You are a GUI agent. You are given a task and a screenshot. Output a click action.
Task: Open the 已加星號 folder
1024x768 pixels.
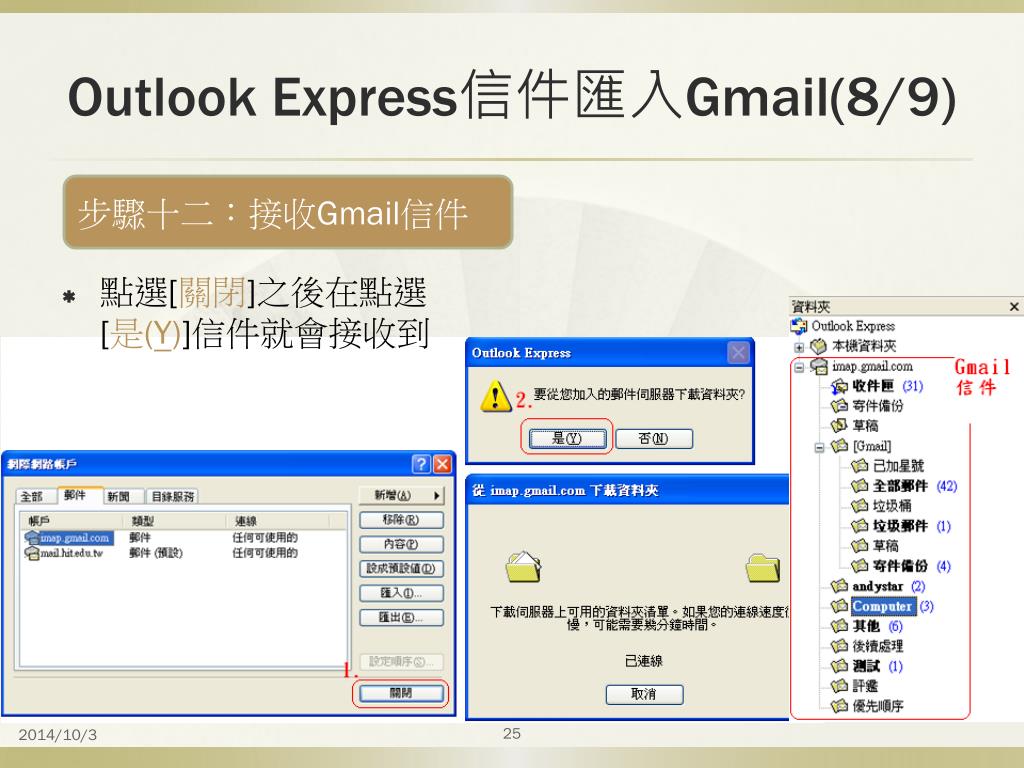pyautogui.click(x=898, y=466)
